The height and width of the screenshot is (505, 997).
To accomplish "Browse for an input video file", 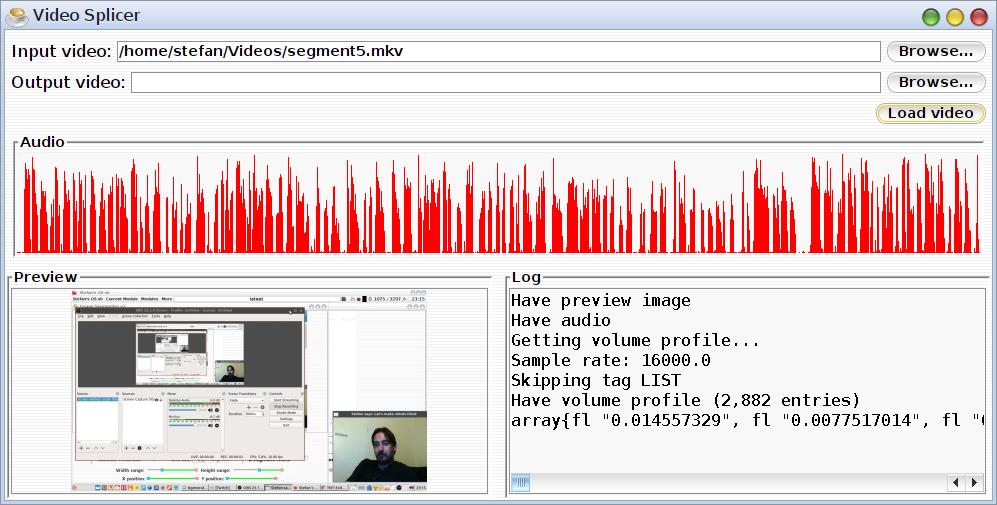I will (935, 51).
